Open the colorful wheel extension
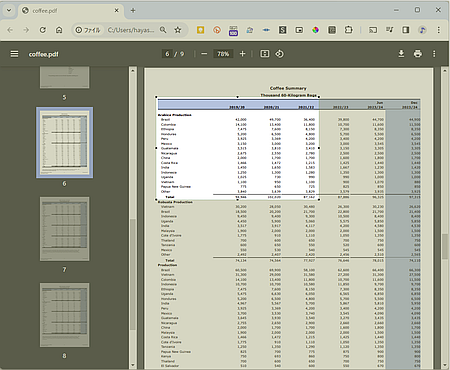This screenshot has height=370, width=450. pos(315,30)
